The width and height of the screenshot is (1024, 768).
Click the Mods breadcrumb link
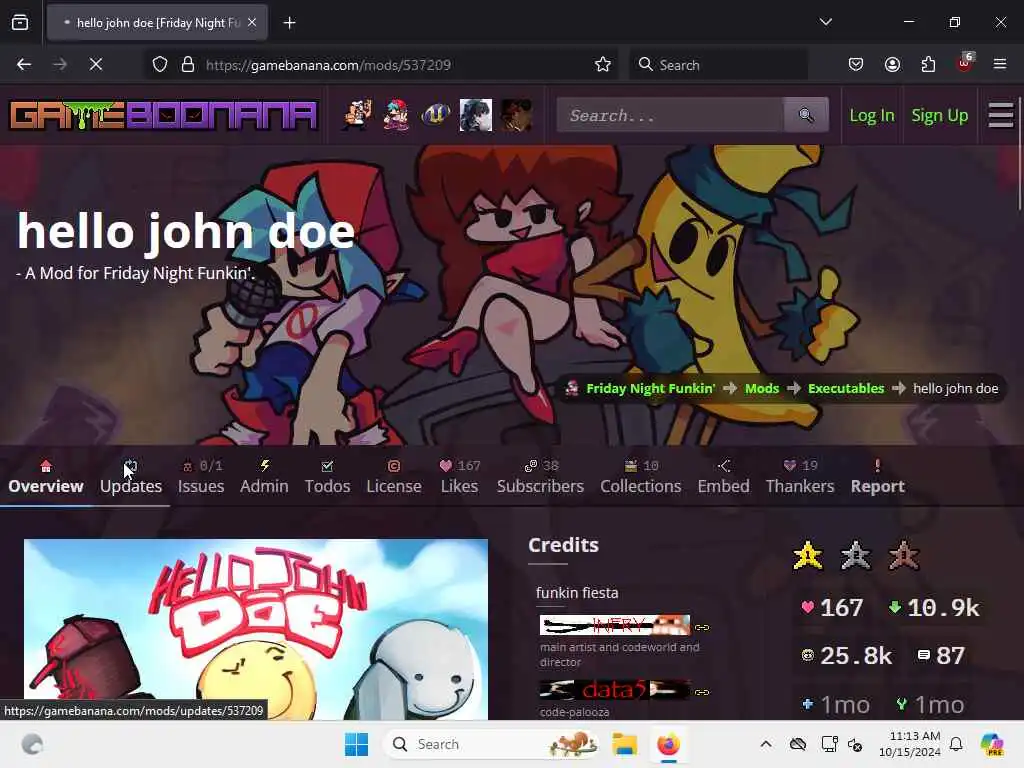click(x=762, y=389)
